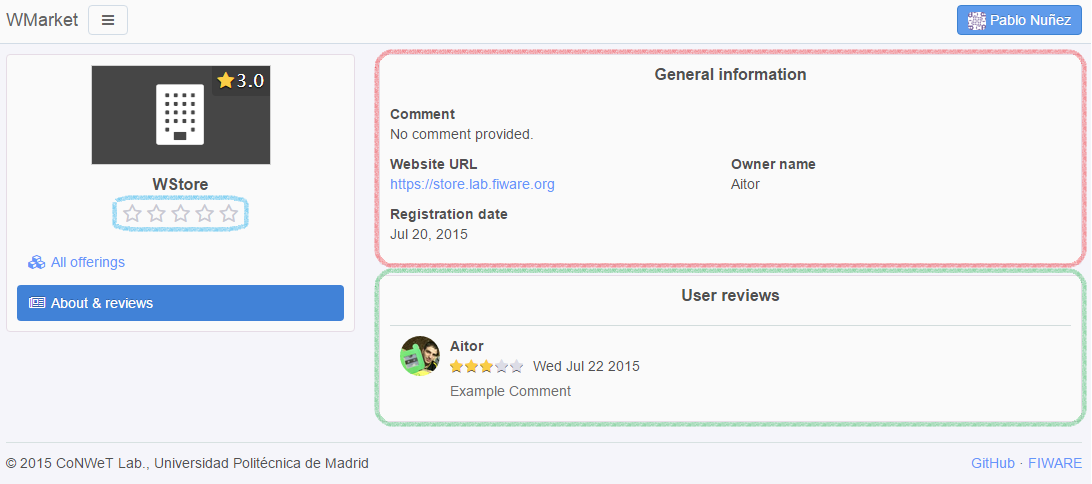This screenshot has width=1092, height=484.
Task: Open the Pablo Nuñez user dropdown
Action: coord(1019,20)
